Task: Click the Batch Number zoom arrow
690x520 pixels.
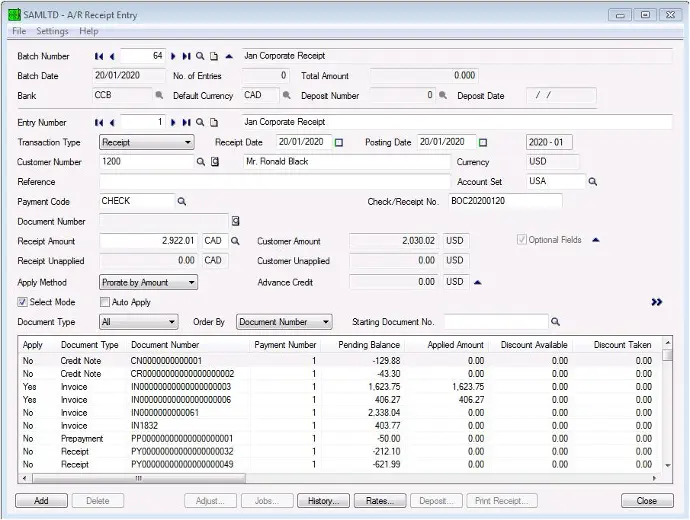Action: [x=229, y=56]
